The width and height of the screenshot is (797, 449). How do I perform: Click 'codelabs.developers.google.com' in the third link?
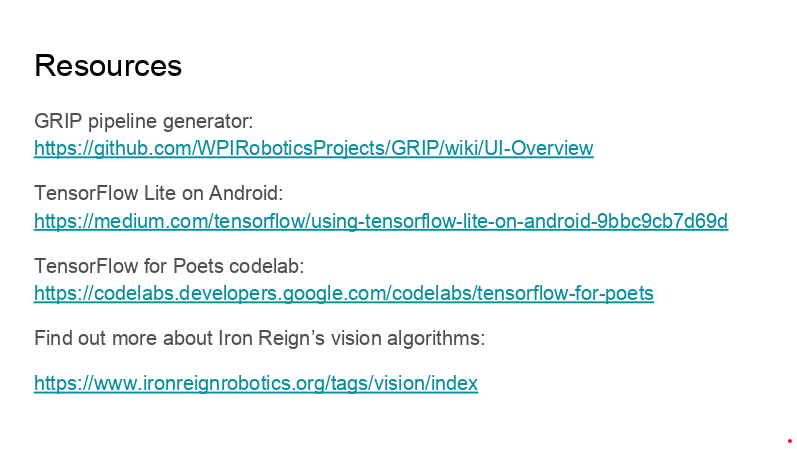coord(241,293)
